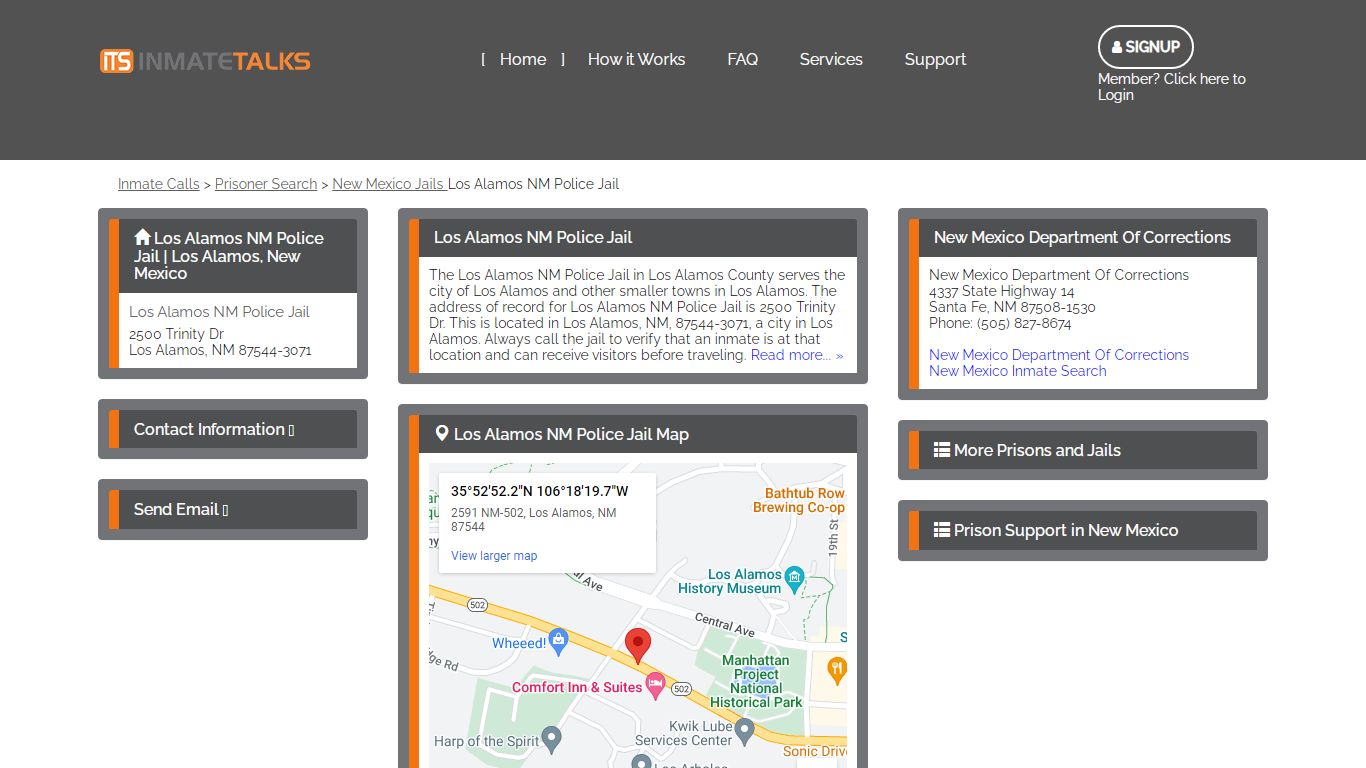
Task: Follow the Prisoner Search breadcrumb link
Action: point(266,184)
